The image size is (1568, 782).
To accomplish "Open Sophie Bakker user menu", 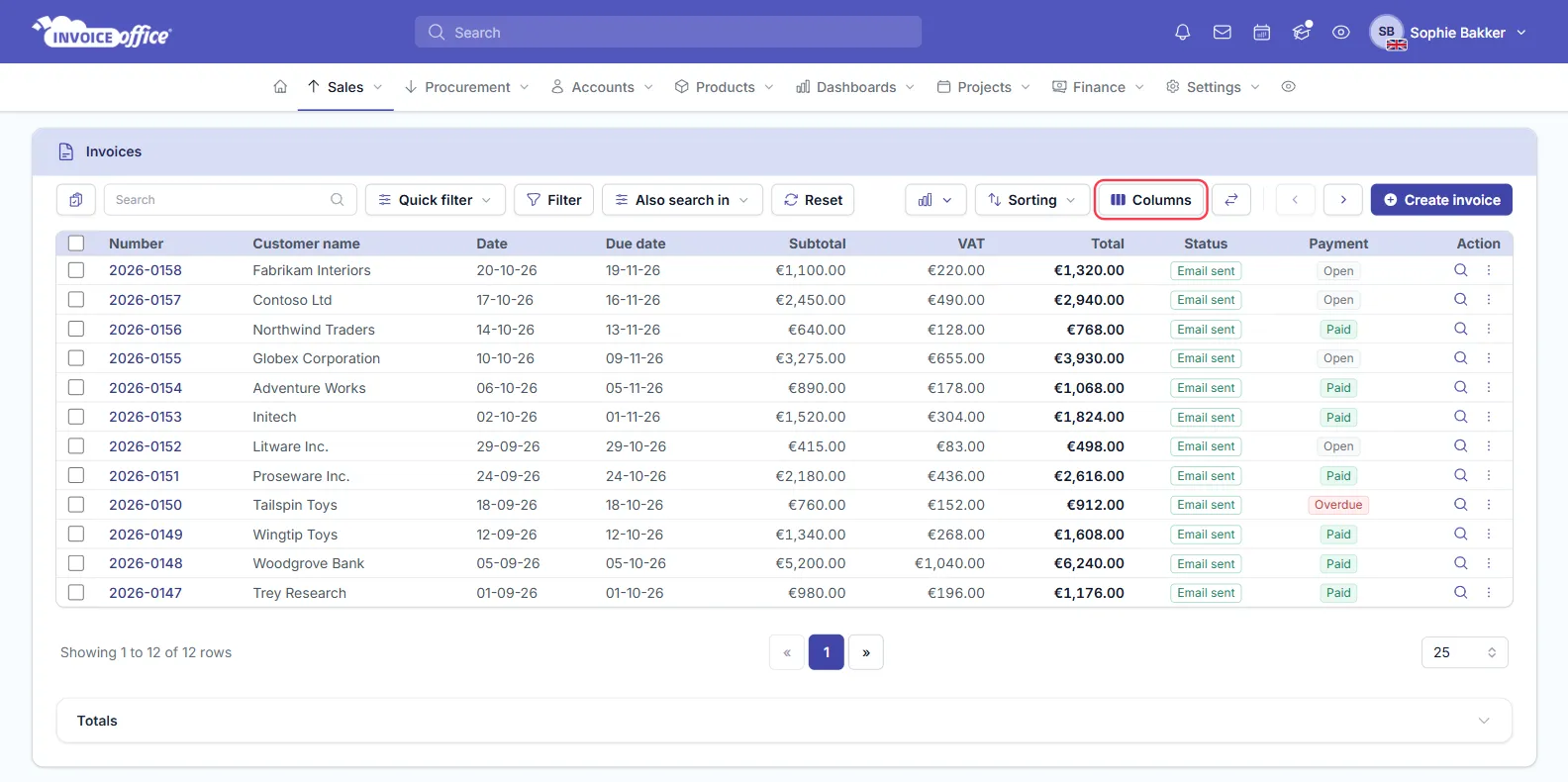I will (x=1448, y=33).
